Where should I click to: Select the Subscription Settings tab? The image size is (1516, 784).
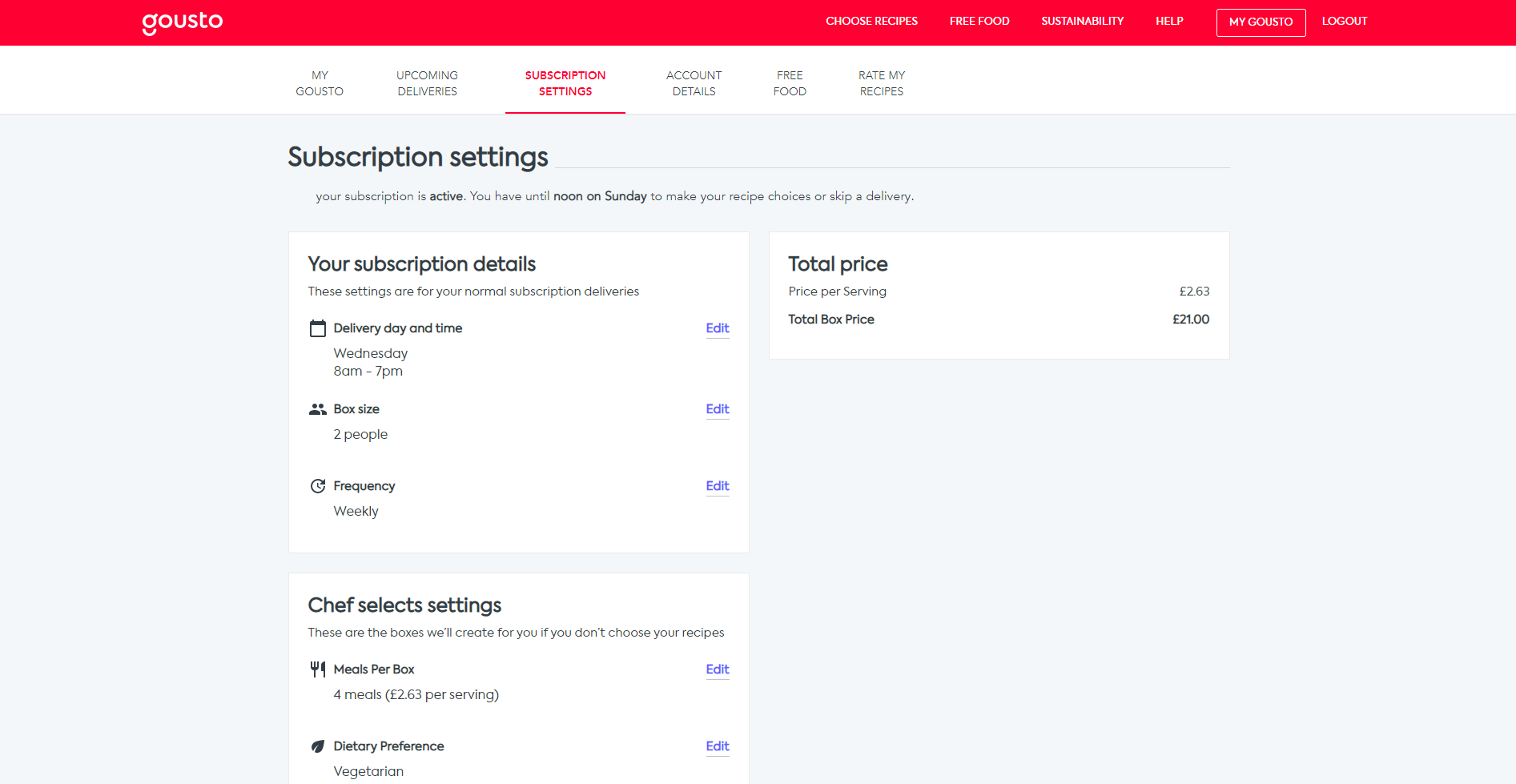[565, 83]
